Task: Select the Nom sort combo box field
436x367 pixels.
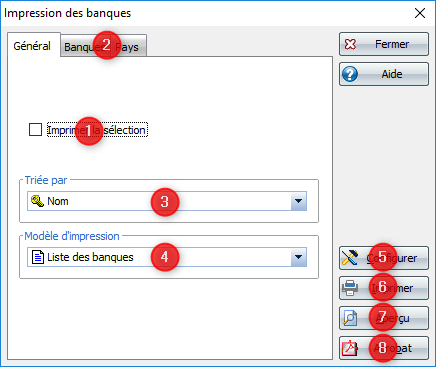Action: (x=167, y=201)
